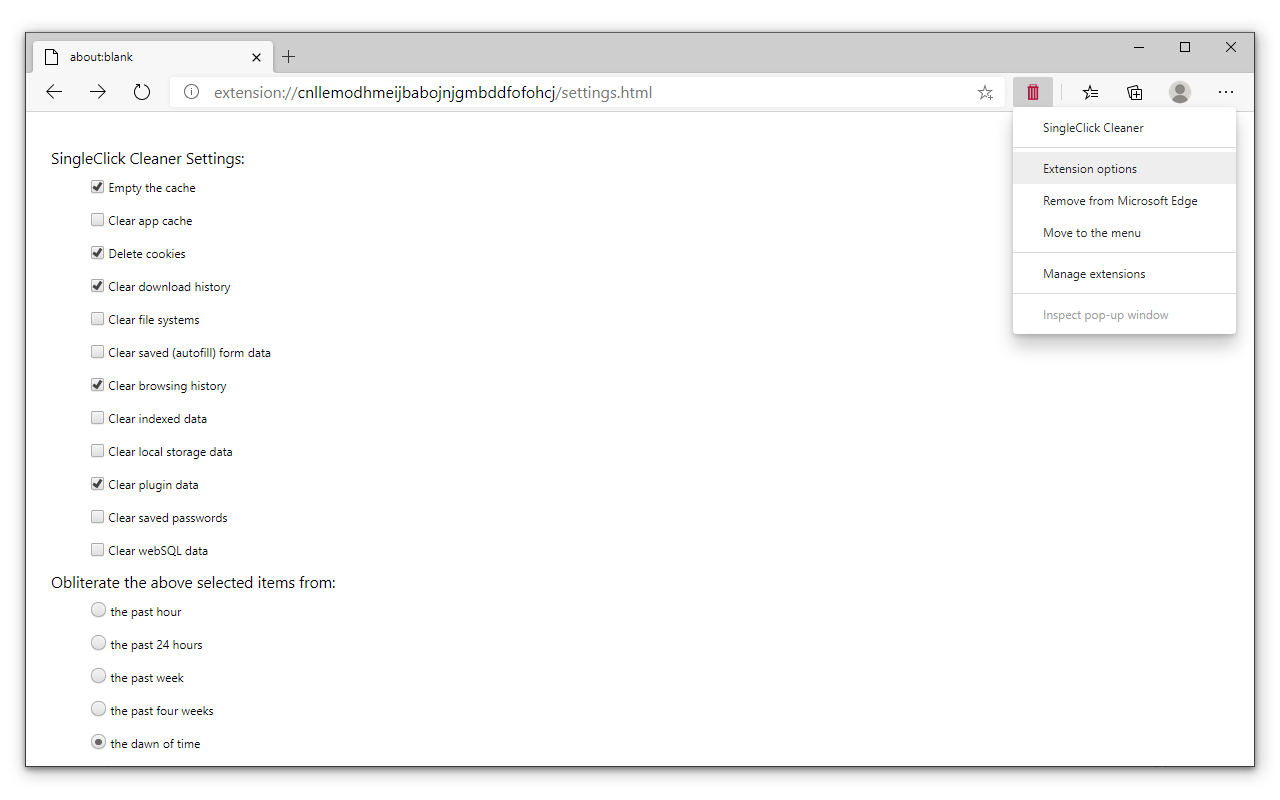This screenshot has width=1280, height=800.
Task: Uncheck Empty the cache
Action: [x=97, y=187]
